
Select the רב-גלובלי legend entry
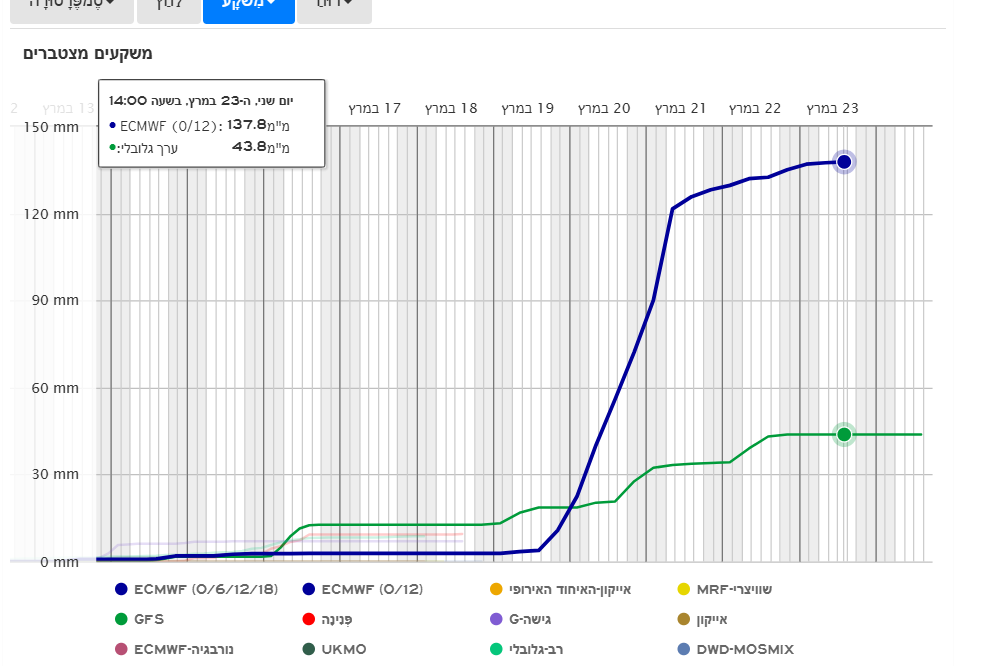[535, 650]
